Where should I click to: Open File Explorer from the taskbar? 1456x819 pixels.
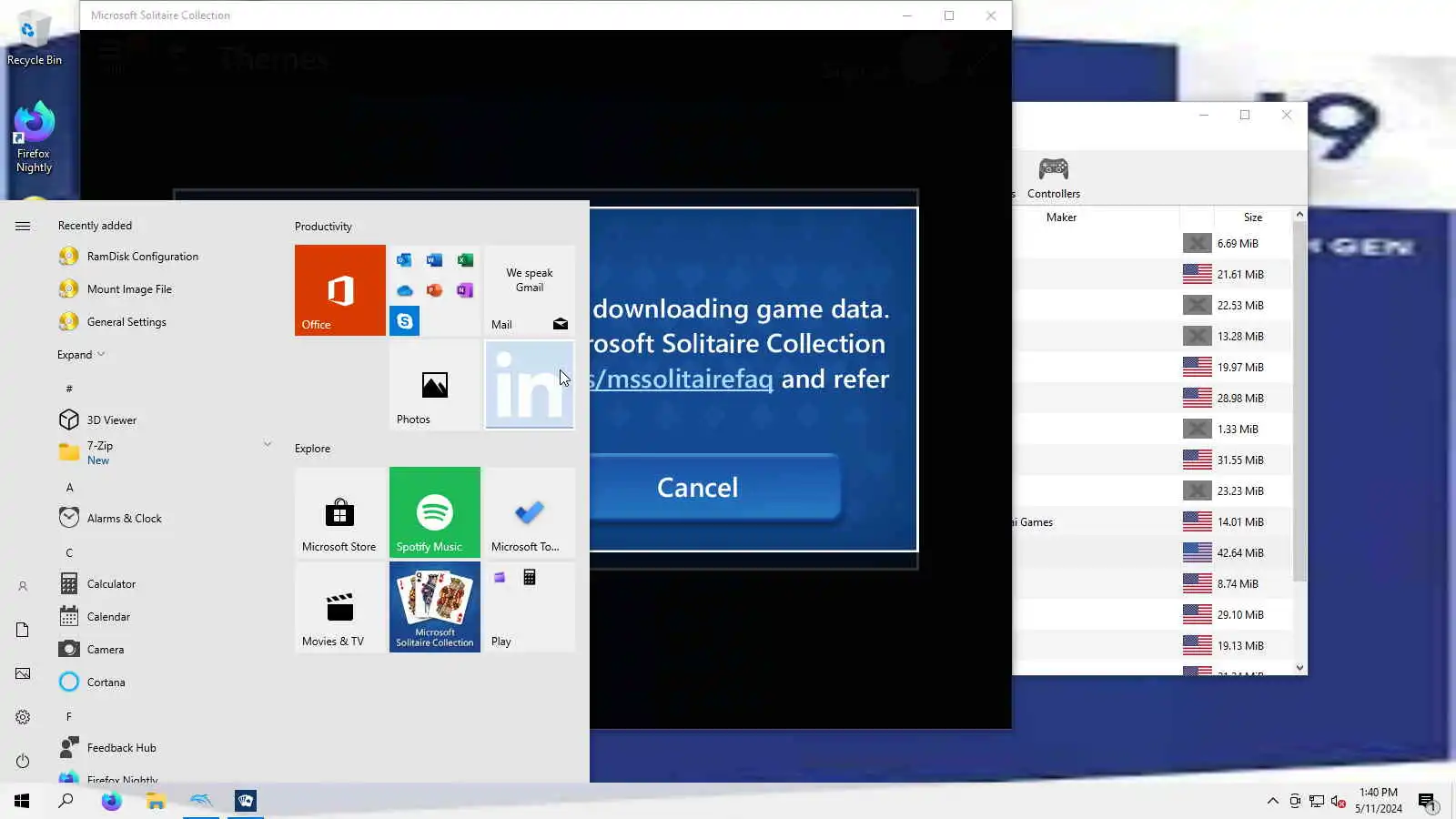[x=156, y=801]
